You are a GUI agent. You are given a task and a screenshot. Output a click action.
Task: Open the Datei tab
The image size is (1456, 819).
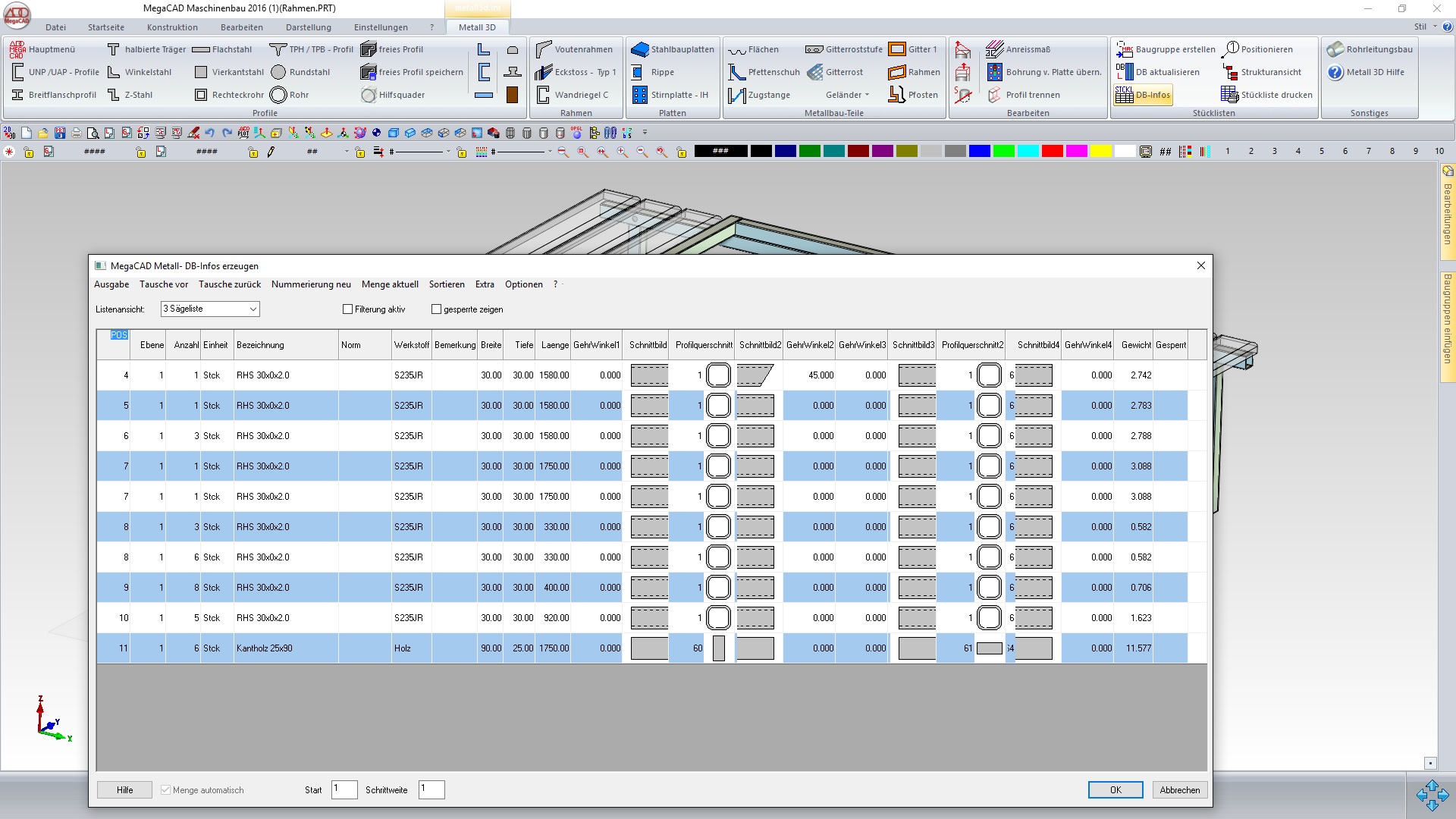[x=55, y=27]
